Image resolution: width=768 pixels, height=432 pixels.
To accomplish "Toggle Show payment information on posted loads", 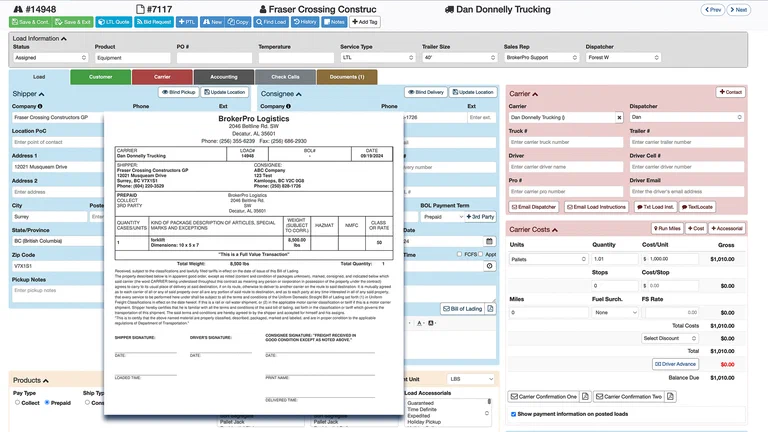I will 513,414.
